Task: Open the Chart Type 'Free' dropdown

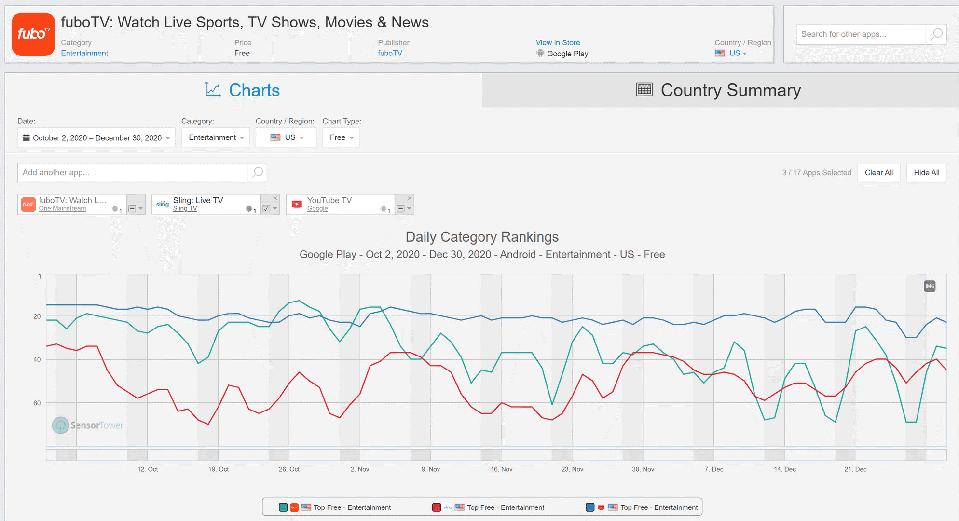Action: (x=341, y=137)
